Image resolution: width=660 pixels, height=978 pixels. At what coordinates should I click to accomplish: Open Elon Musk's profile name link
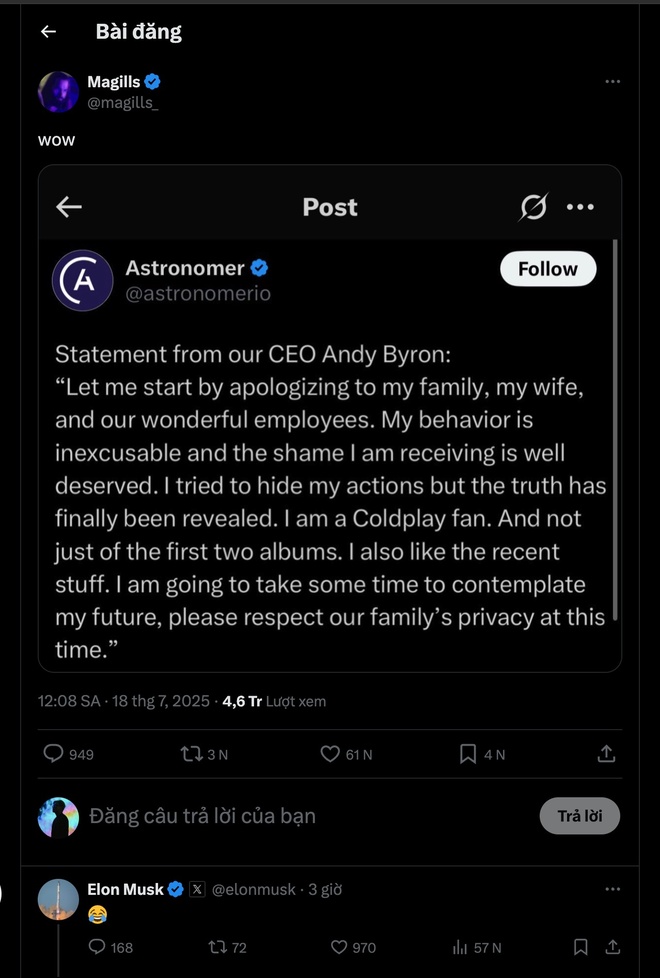tap(125, 889)
